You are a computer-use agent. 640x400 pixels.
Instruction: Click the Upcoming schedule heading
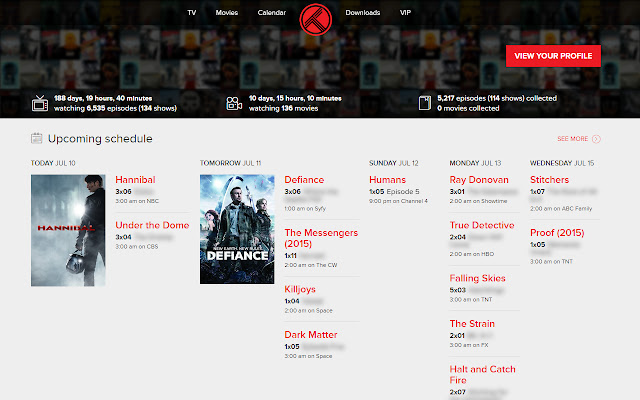tap(100, 139)
